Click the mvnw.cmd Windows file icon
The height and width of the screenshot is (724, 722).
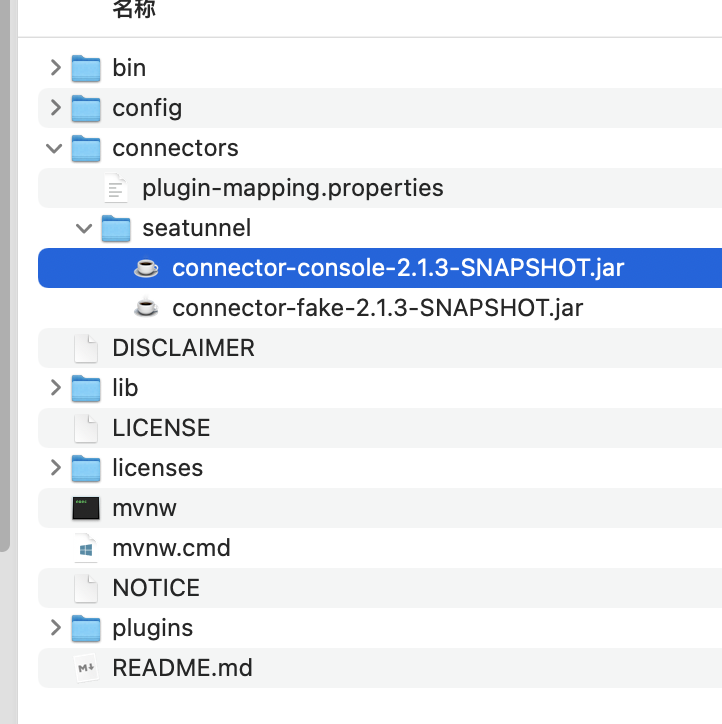(x=86, y=548)
